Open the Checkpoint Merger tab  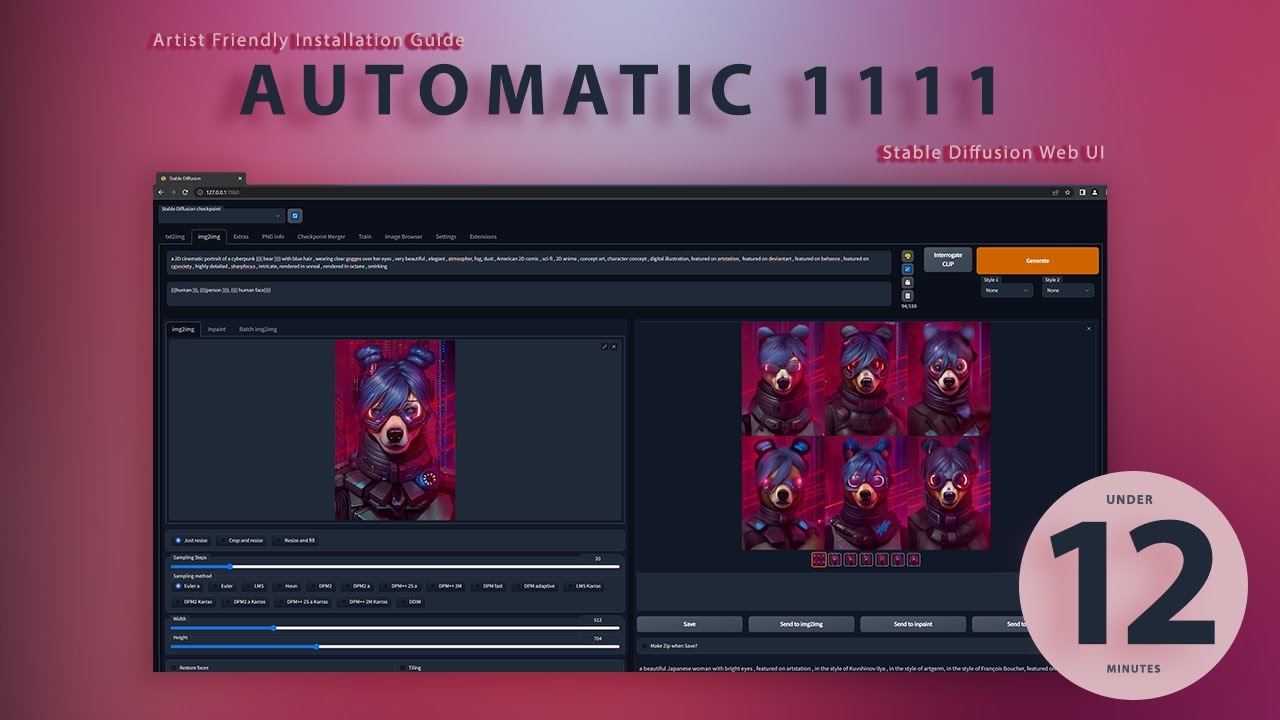pos(321,237)
